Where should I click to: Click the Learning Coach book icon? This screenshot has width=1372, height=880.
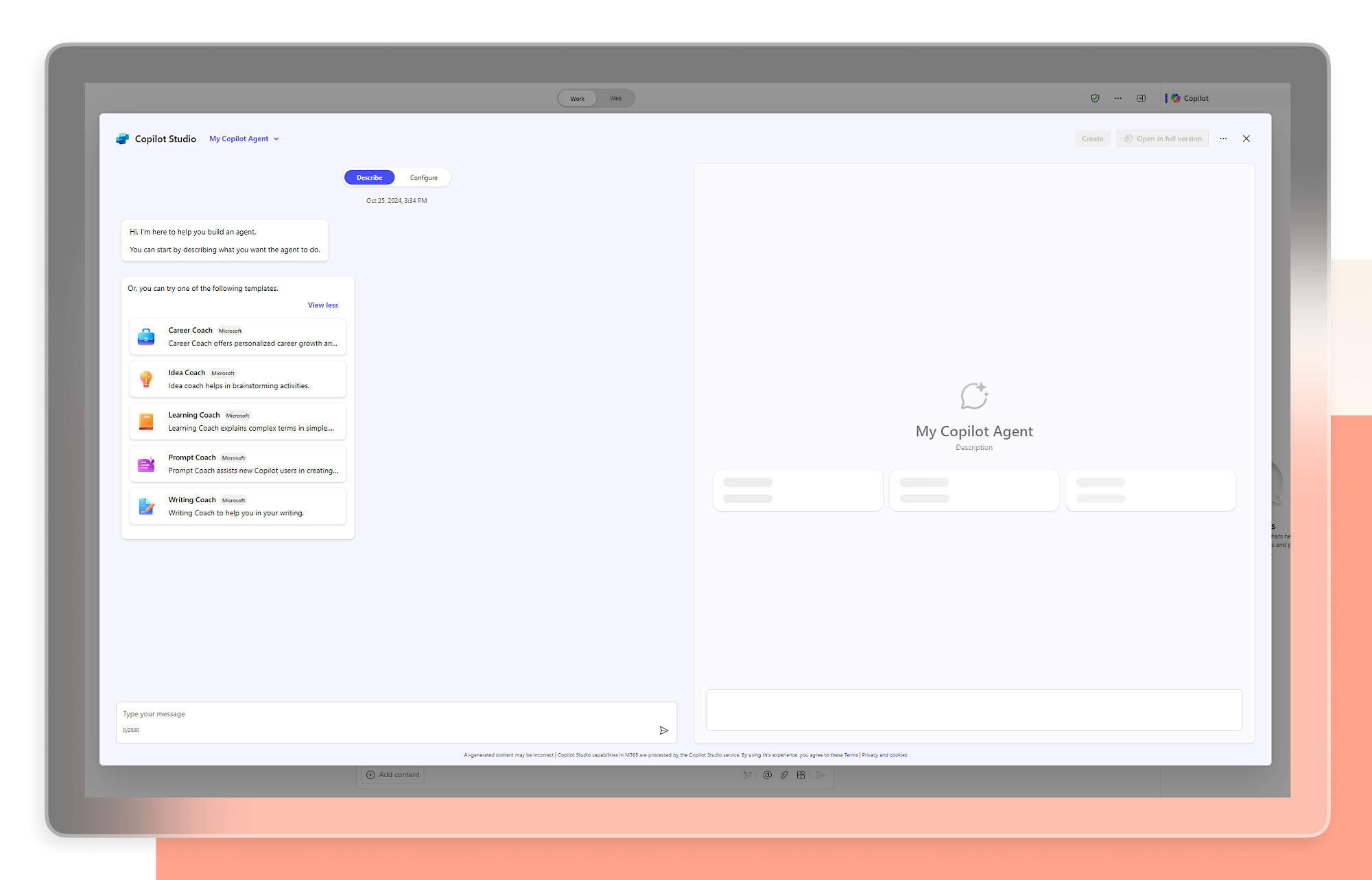(146, 422)
